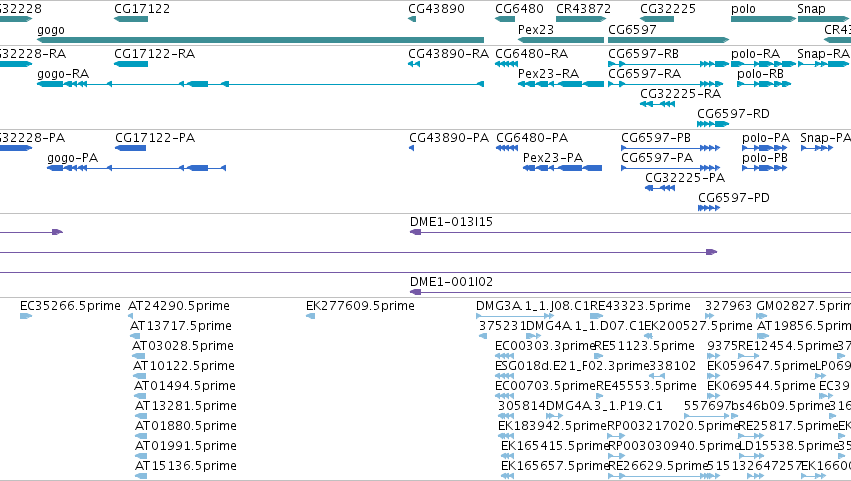The image size is (851, 481).
Task: Select BAC clone DME1-013I15 label
Action: pyautogui.click(x=451, y=222)
